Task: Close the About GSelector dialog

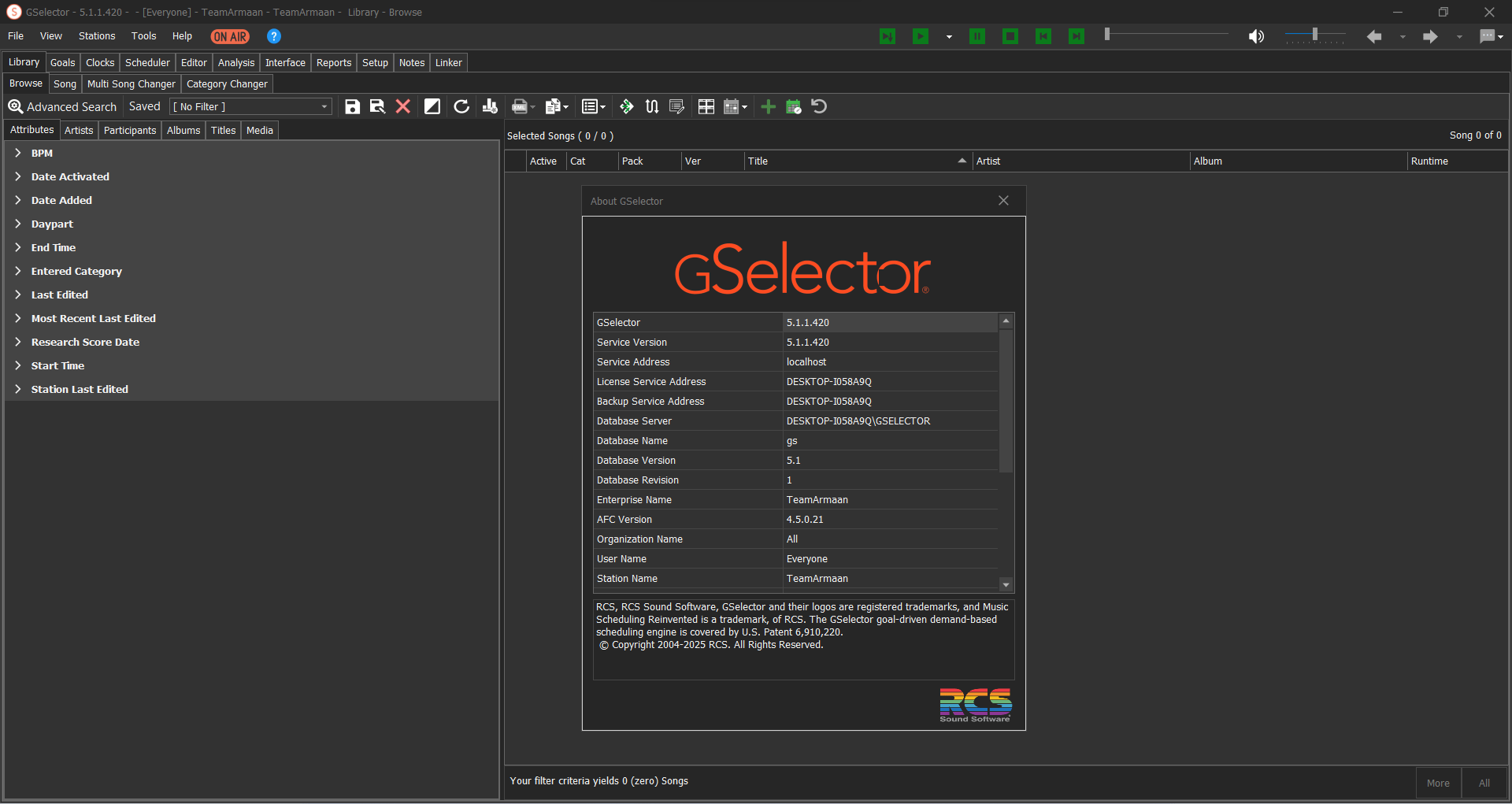Action: tap(1003, 201)
